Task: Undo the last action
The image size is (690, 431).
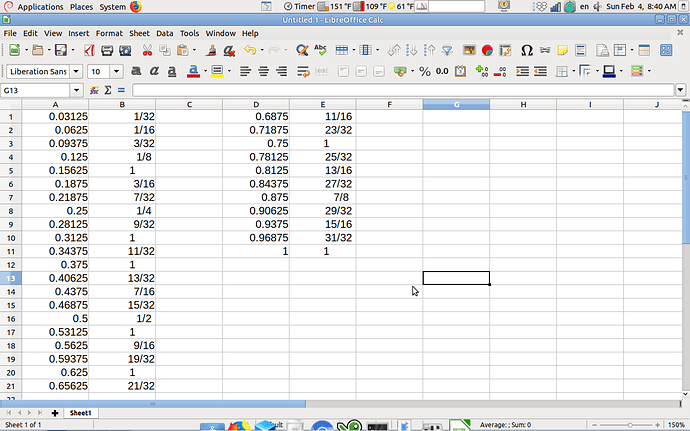Action: tap(250, 50)
